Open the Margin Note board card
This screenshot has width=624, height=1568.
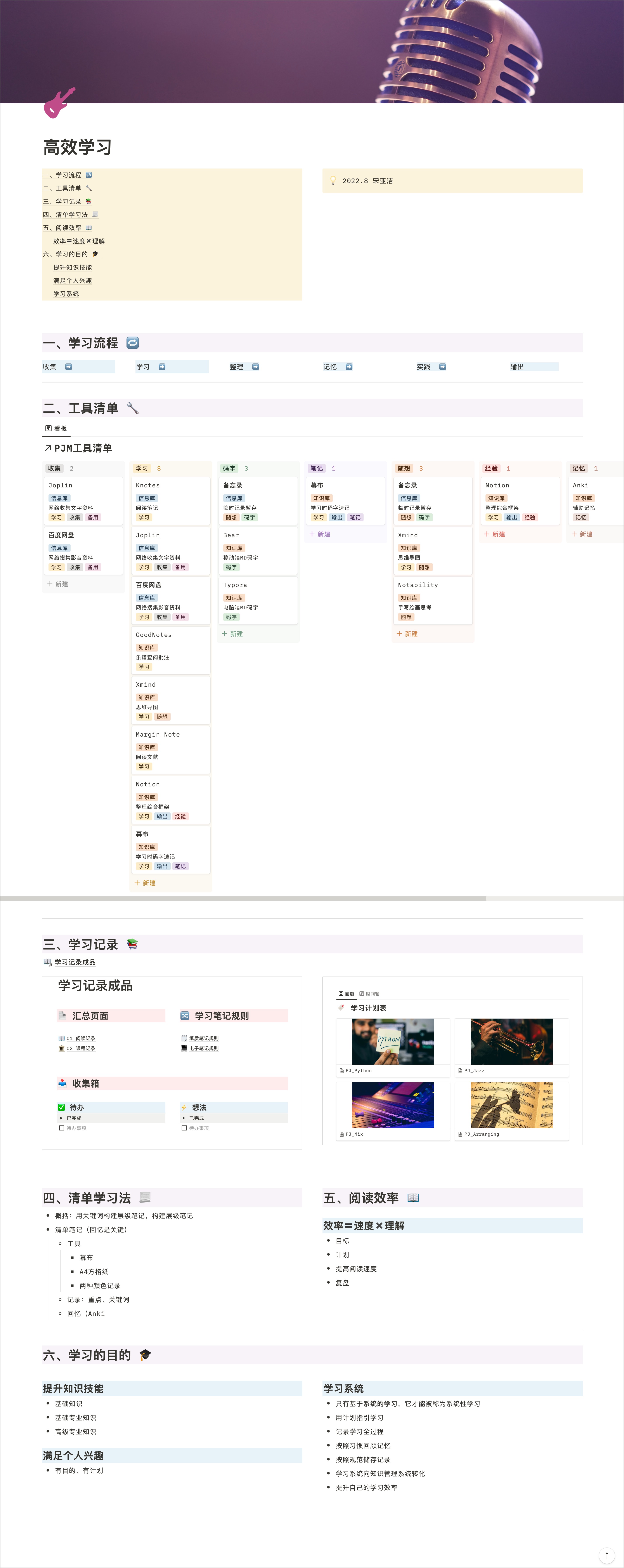click(171, 750)
